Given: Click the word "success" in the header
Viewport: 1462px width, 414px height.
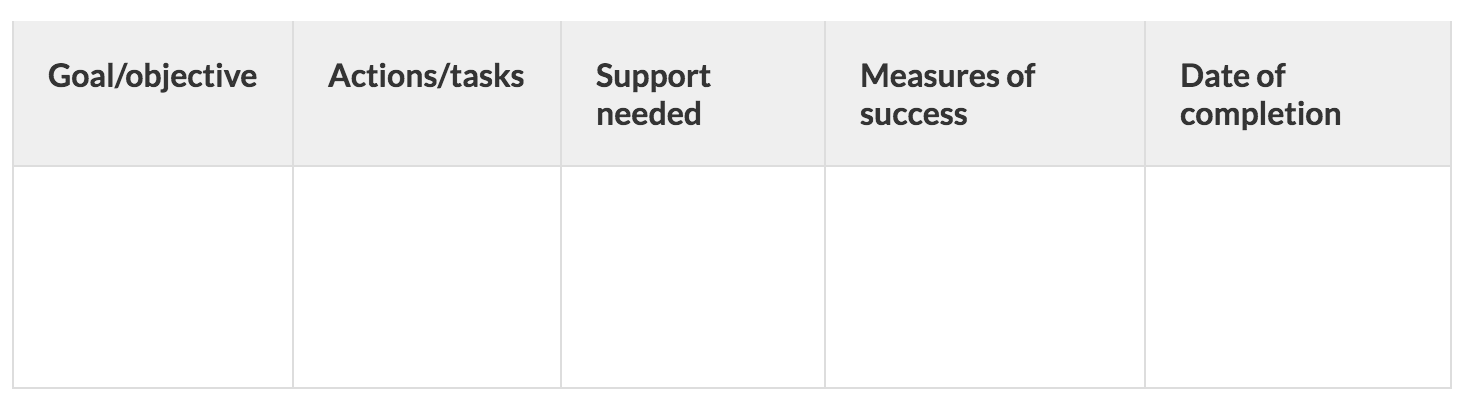Looking at the screenshot, I should pyautogui.click(x=913, y=114).
